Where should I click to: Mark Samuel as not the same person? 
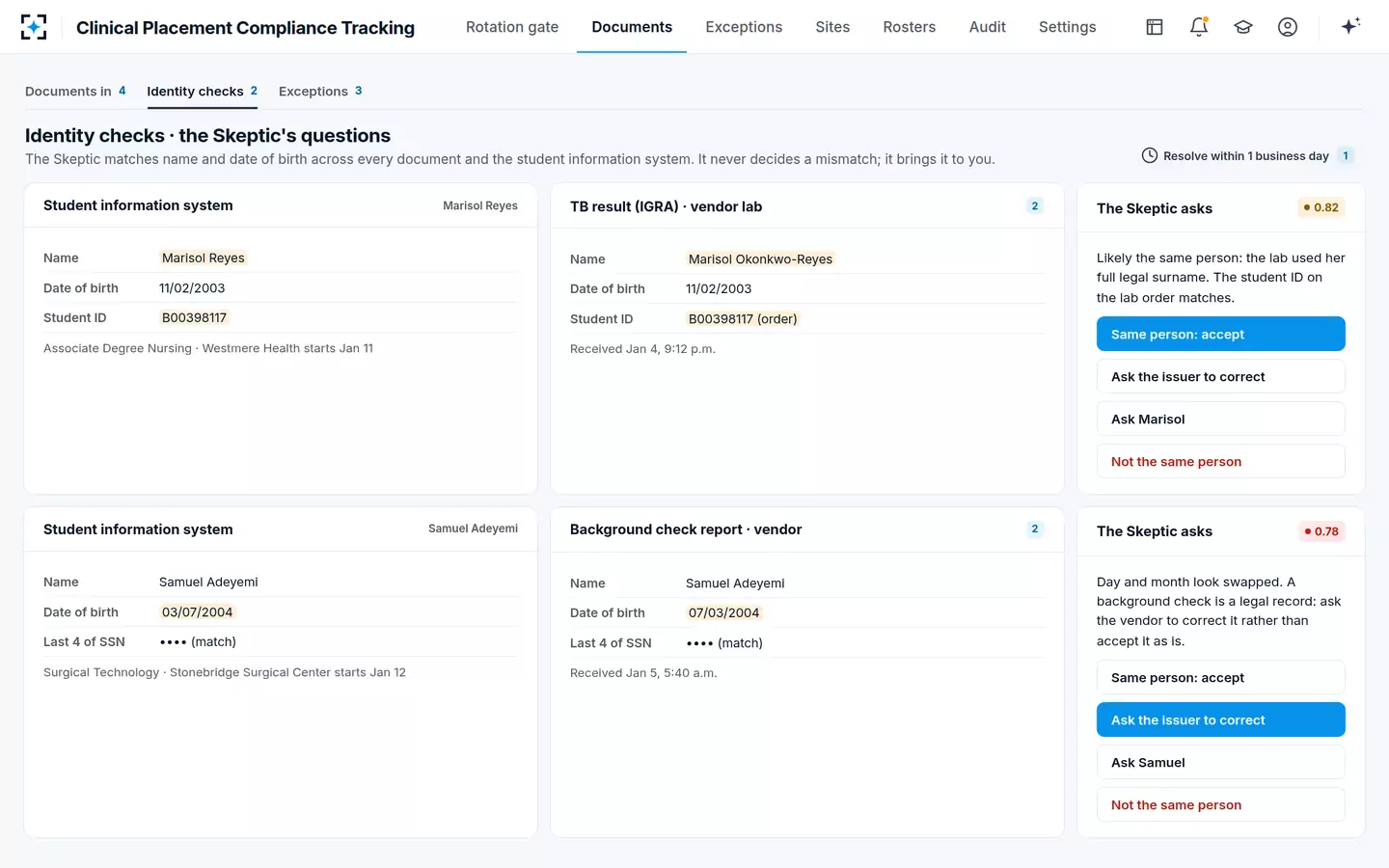pyautogui.click(x=1221, y=804)
